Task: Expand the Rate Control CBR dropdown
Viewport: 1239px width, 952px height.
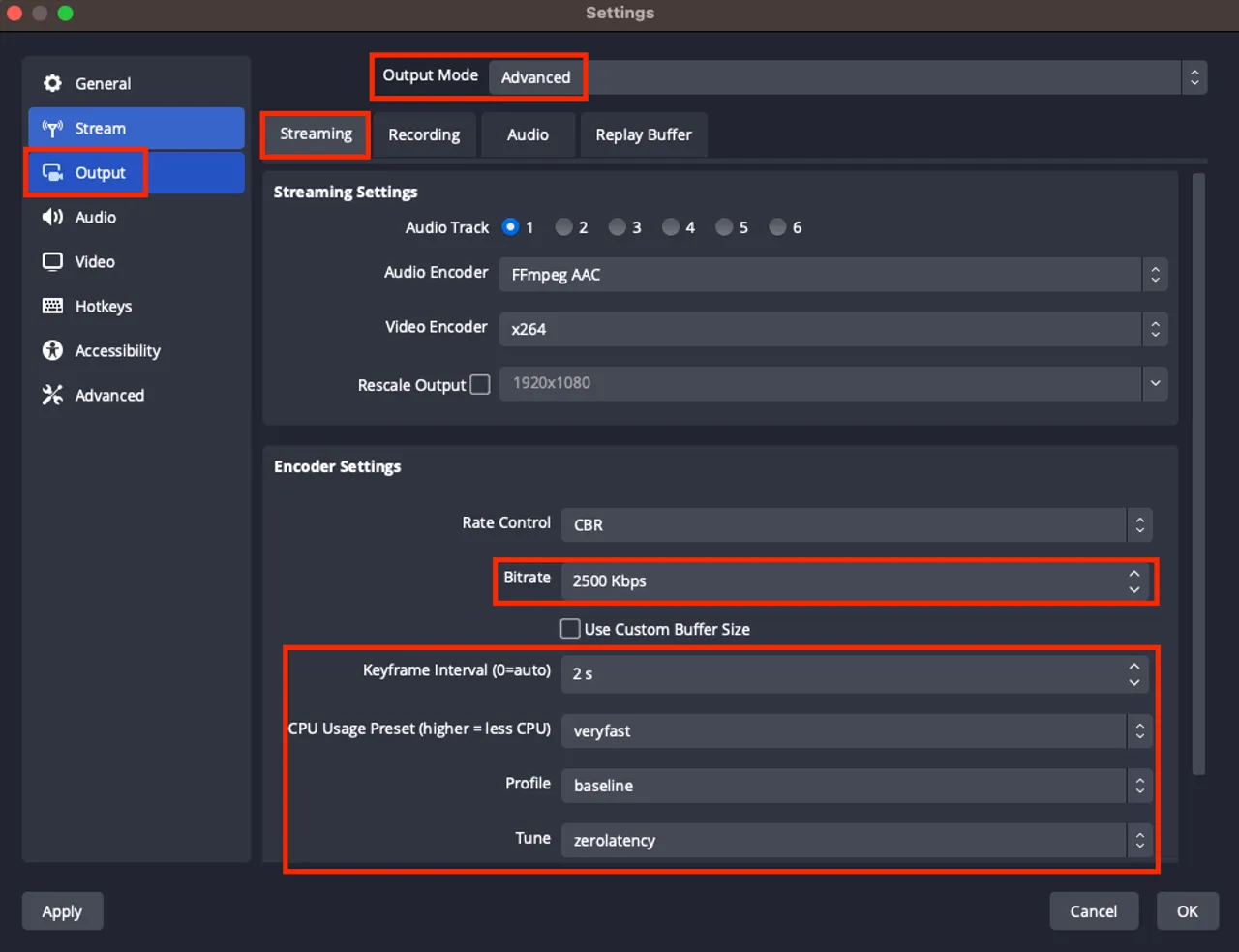Action: click(856, 524)
